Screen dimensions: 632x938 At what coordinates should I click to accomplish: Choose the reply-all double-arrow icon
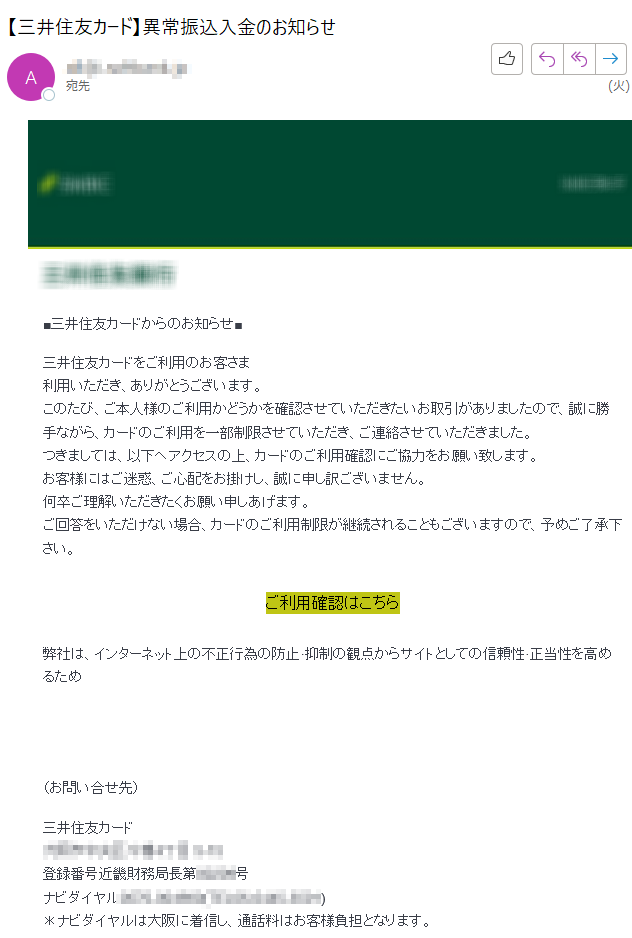coord(579,59)
